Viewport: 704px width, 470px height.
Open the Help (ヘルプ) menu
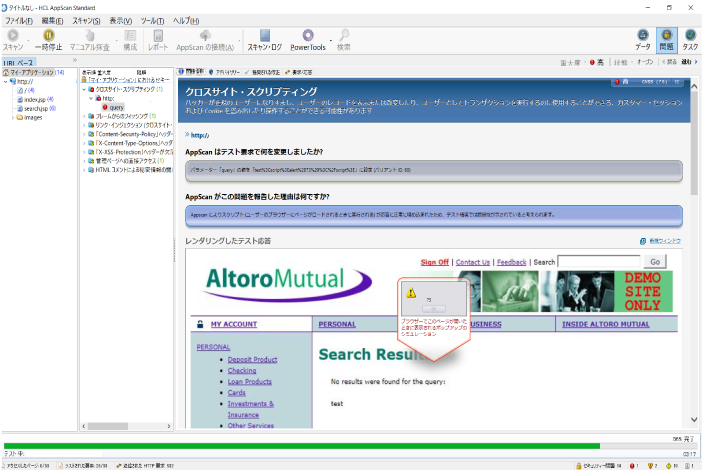[186, 21]
